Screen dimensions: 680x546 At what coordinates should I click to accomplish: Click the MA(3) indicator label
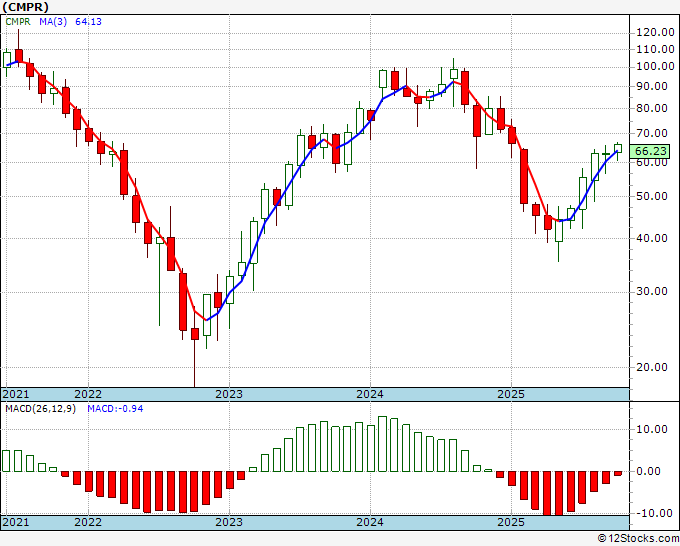pyautogui.click(x=53, y=22)
